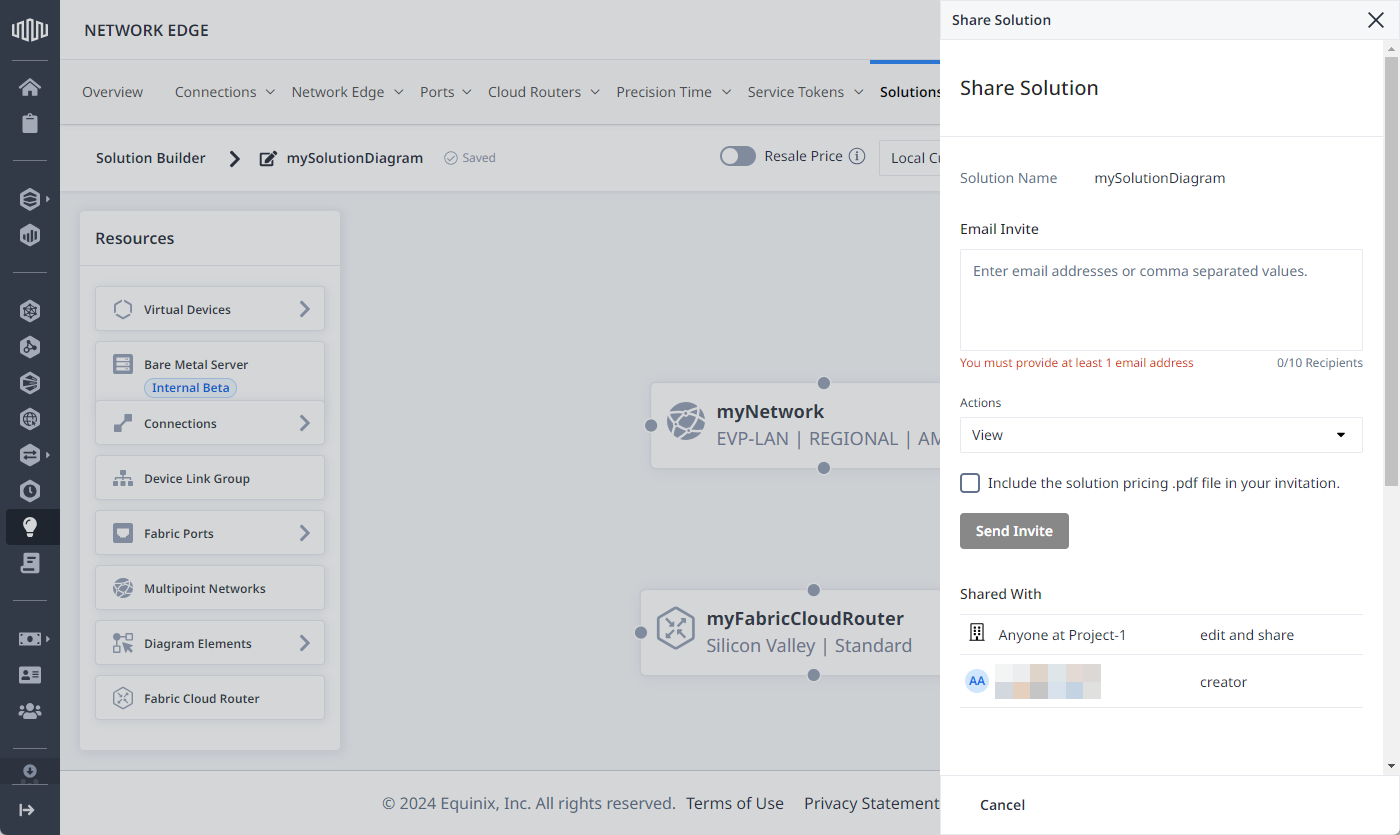Click the AA avatar in Shared With
The width and height of the screenshot is (1400, 835).
click(x=977, y=681)
